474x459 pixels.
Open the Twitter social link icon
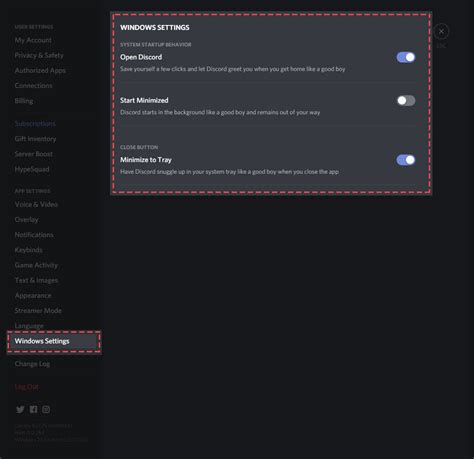[20, 409]
